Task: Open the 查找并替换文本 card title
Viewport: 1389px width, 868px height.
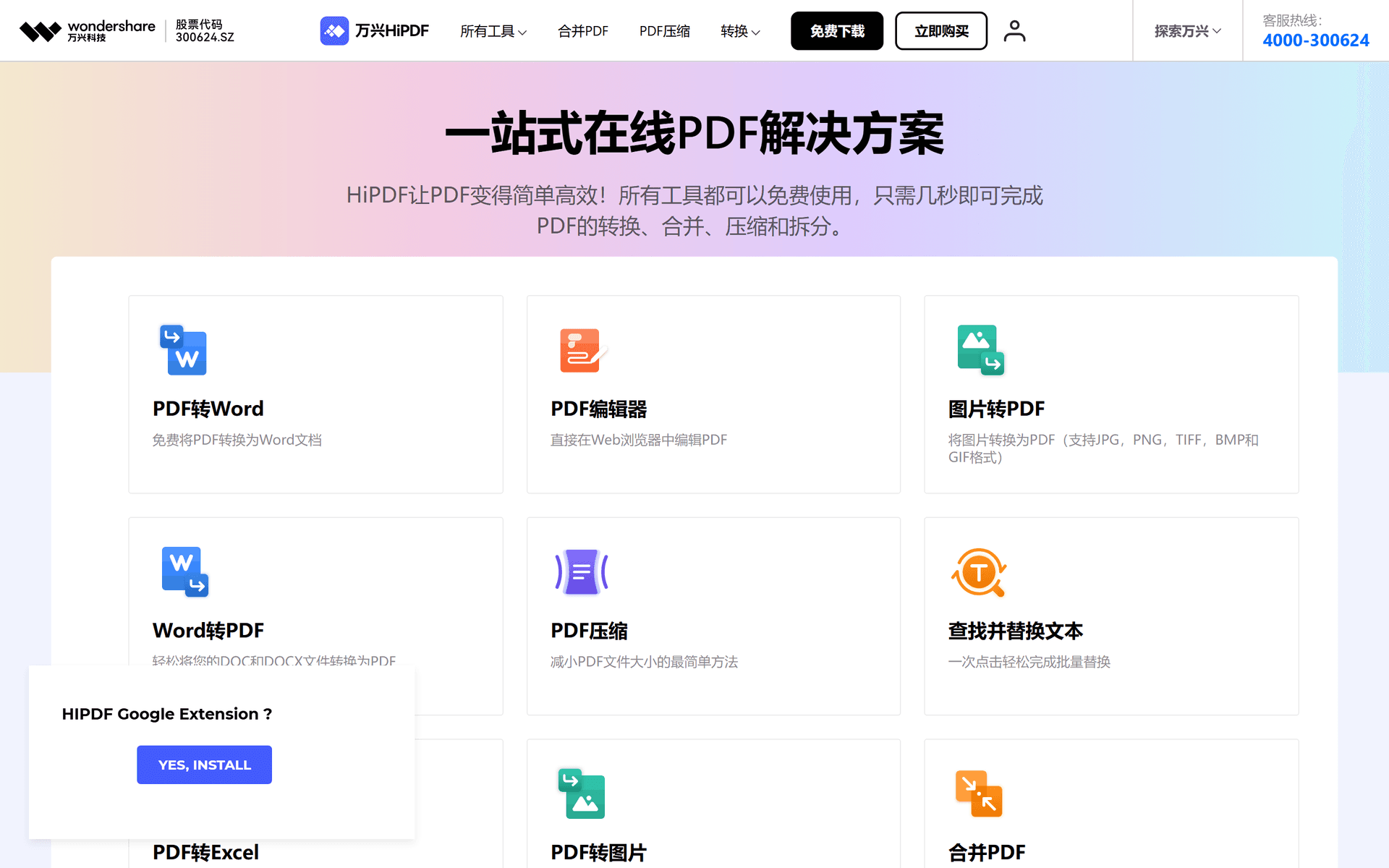Action: pos(1016,631)
